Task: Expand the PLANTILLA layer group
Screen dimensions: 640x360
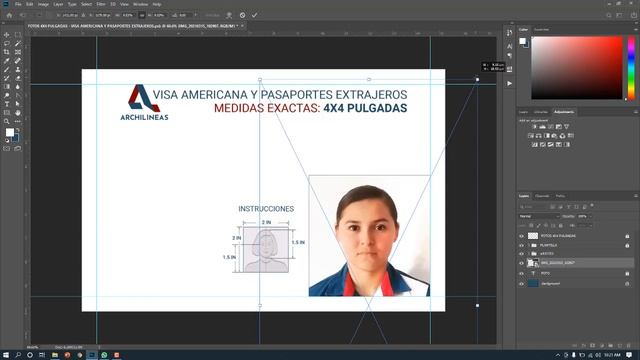Action: coord(529,246)
